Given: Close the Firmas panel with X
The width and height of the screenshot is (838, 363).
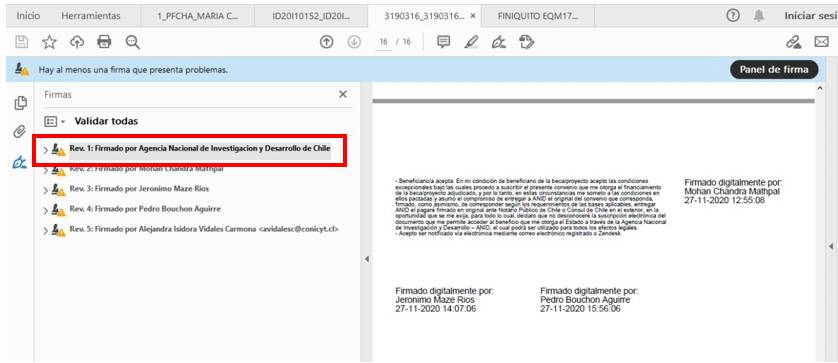Looking at the screenshot, I should (343, 95).
